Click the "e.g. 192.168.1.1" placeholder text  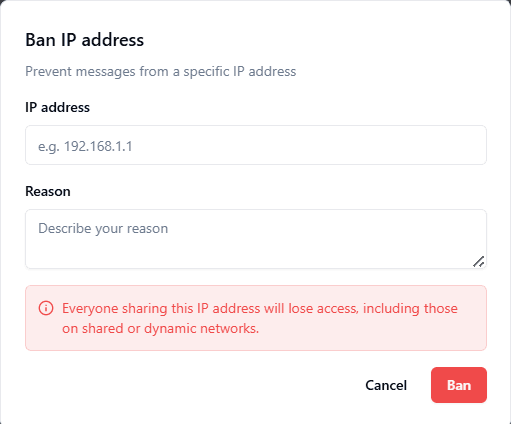pos(85,146)
